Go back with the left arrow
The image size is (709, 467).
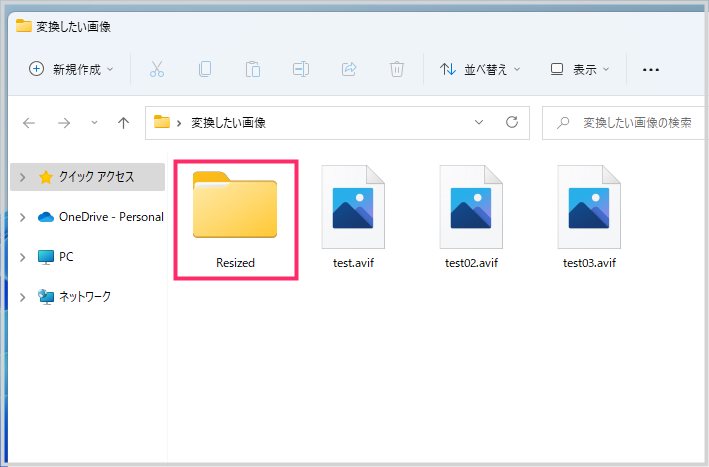point(29,123)
